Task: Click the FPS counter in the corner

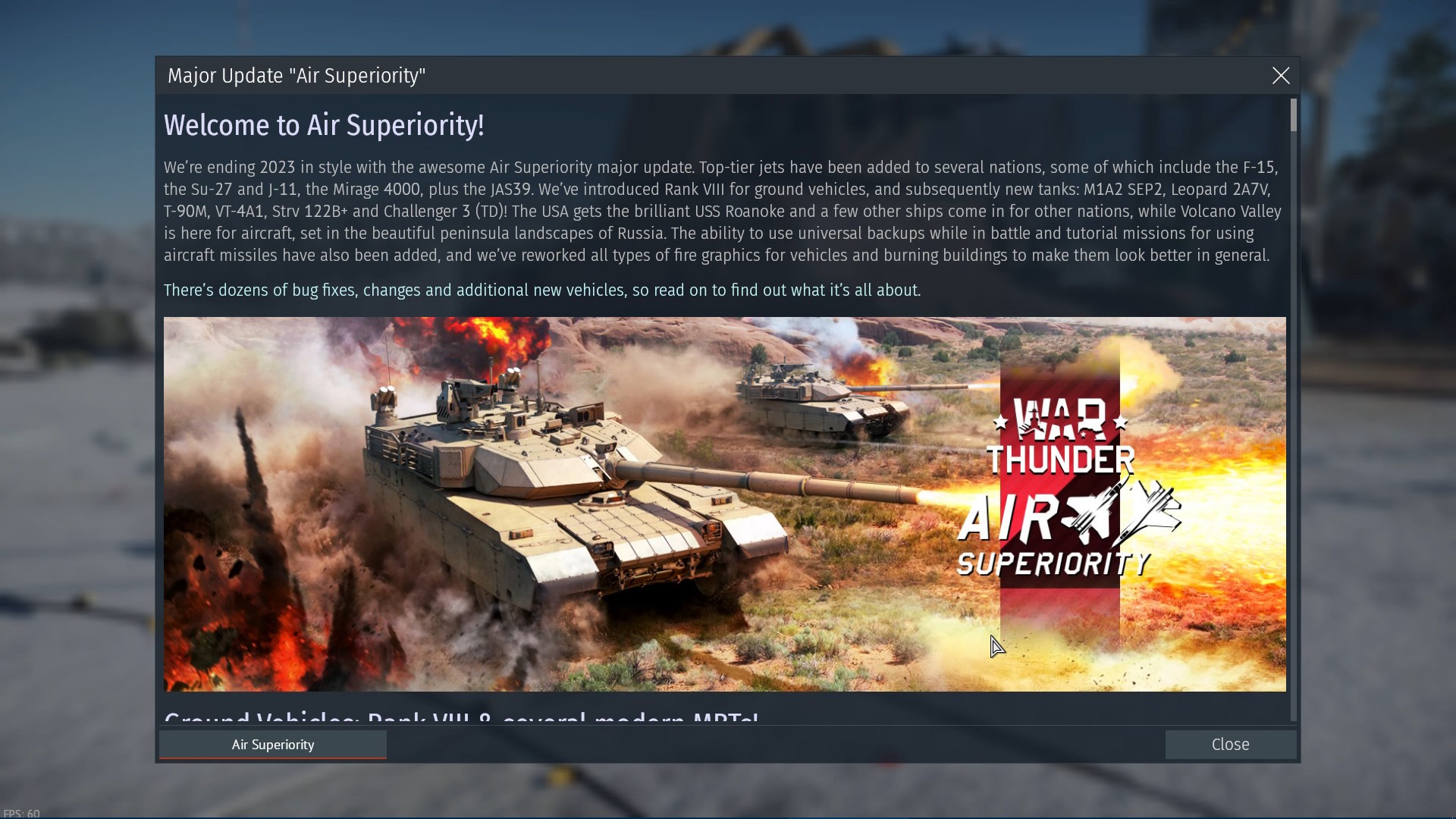Action: click(x=21, y=813)
